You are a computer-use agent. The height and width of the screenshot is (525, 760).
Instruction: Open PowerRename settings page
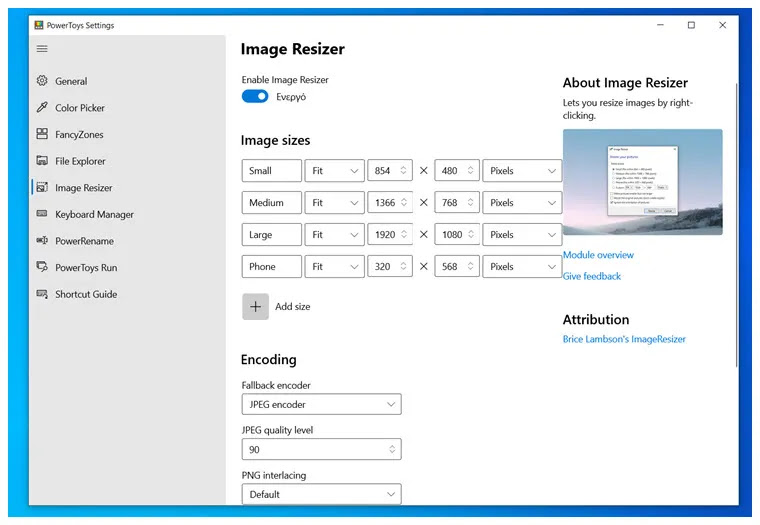84,241
